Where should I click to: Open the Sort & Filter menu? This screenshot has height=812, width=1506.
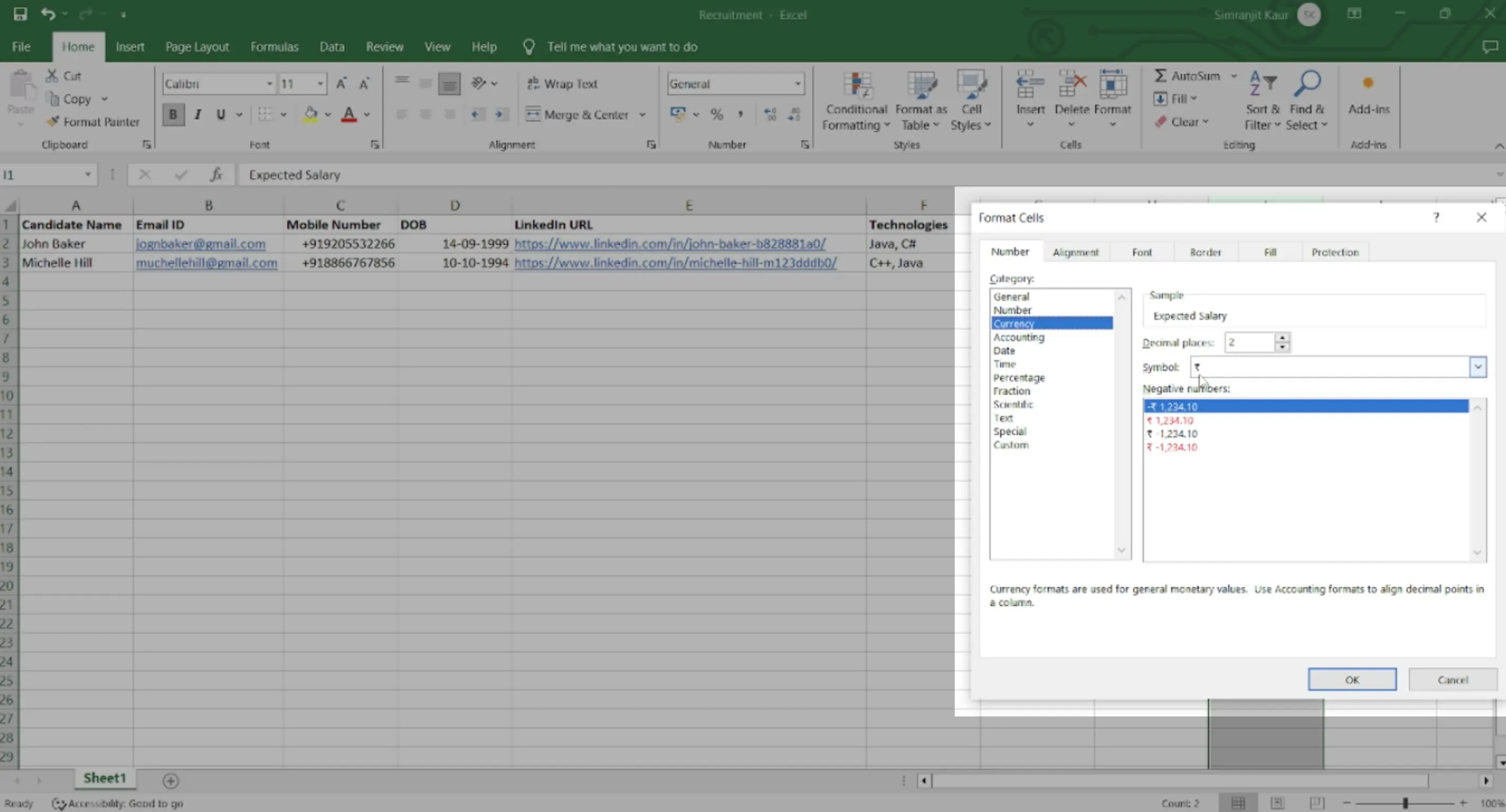(1262, 100)
